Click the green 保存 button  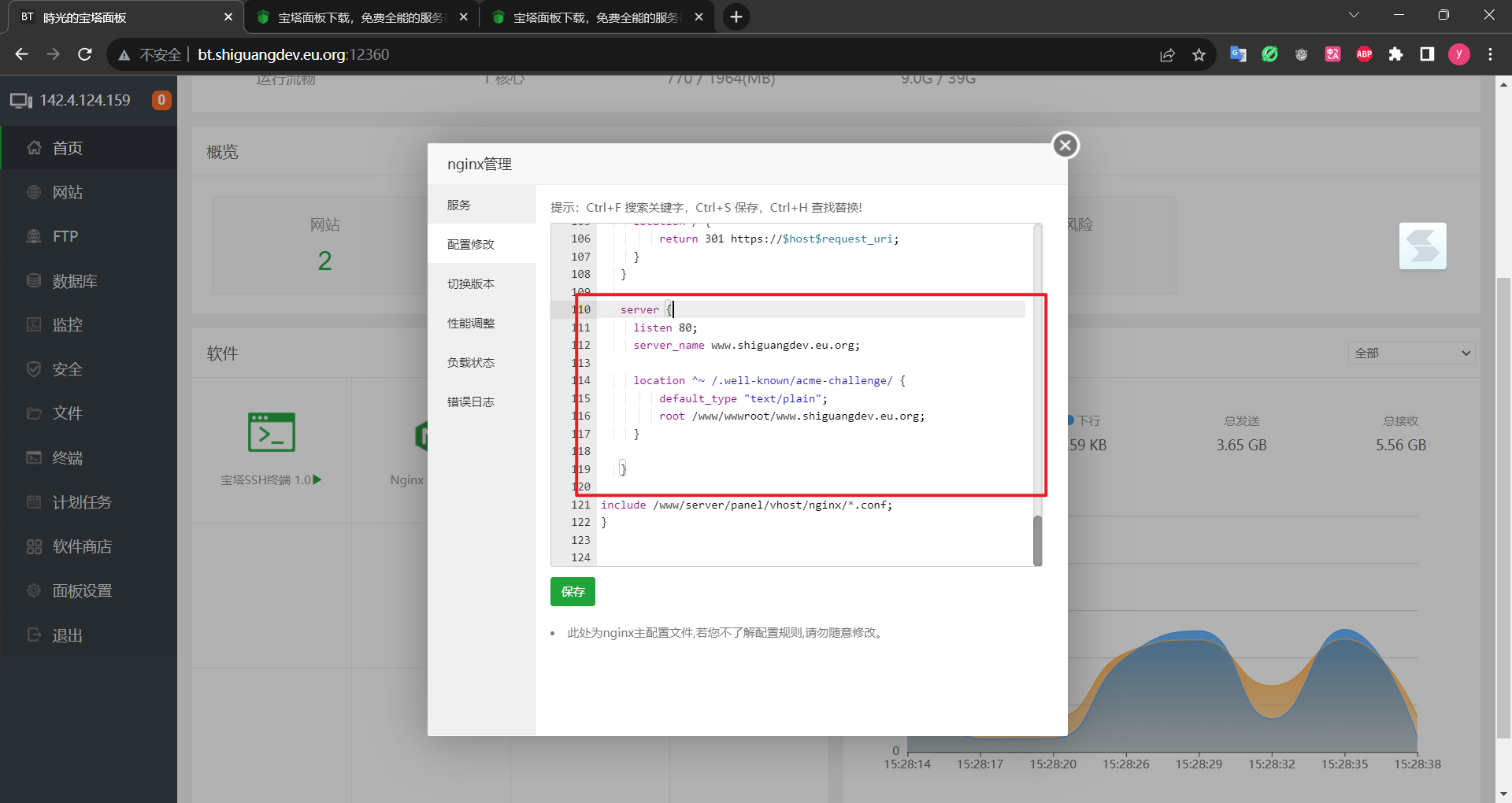point(573,591)
